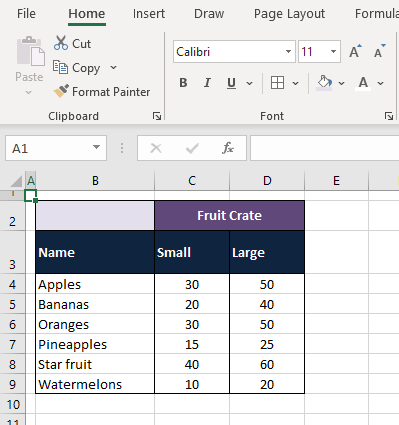Open the Fill Color dropdown arrow
Viewport: 399px width, 425px height.
click(341, 83)
